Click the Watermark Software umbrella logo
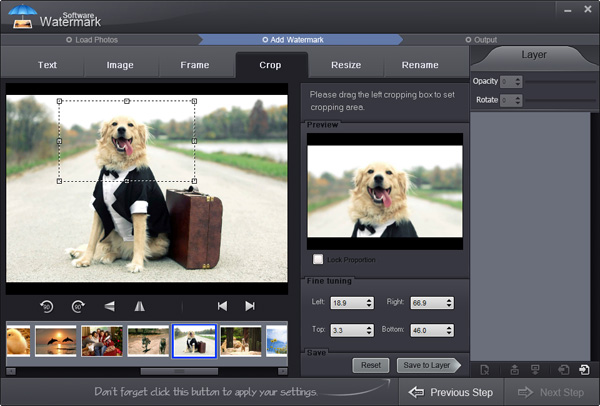Screen dimensions: 600x406 (x=23, y=16)
